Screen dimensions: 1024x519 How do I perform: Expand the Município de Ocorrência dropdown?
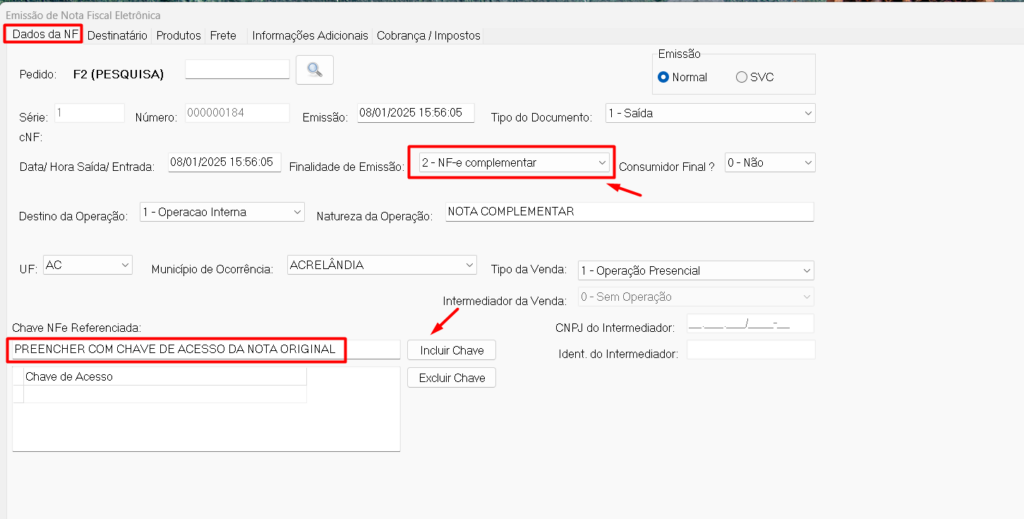[381, 265]
